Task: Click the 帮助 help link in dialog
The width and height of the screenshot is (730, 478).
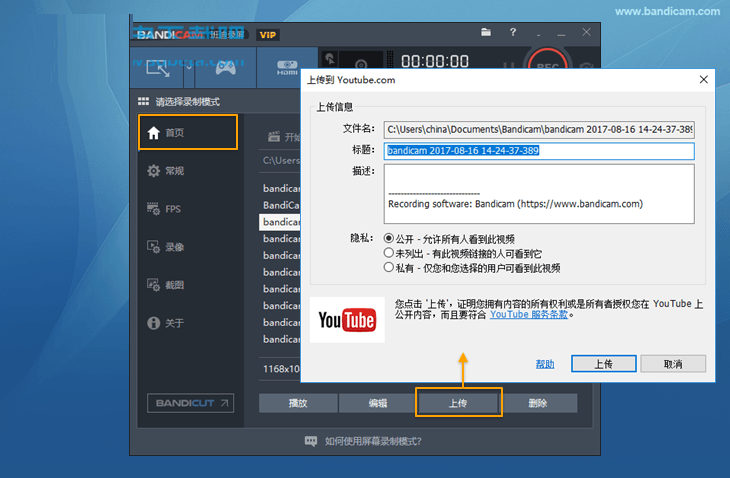Action: click(545, 364)
